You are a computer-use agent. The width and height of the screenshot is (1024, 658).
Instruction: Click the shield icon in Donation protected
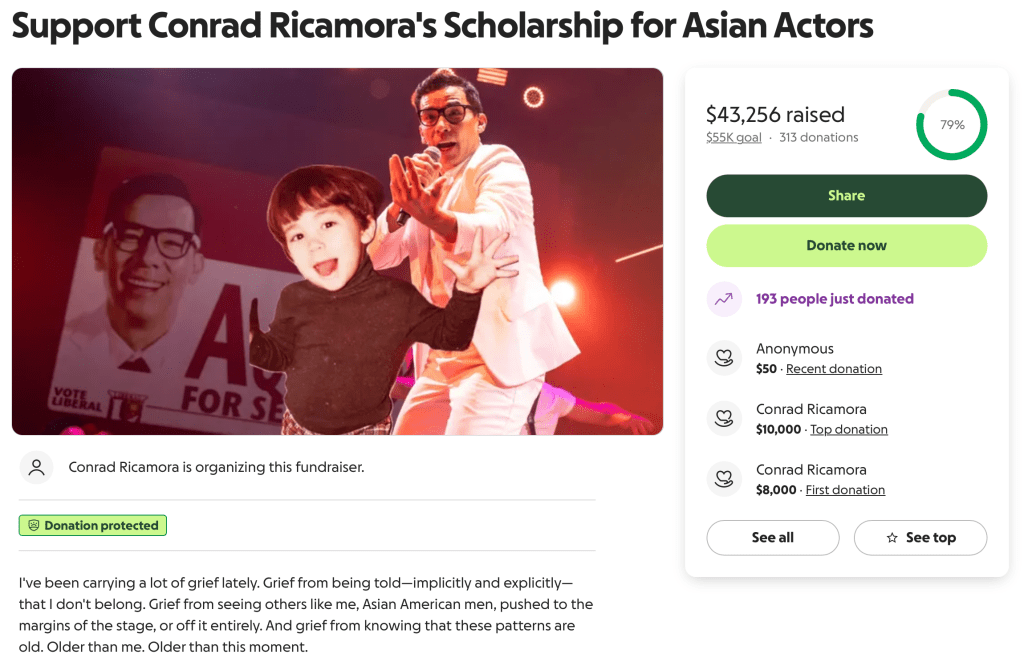(33, 526)
